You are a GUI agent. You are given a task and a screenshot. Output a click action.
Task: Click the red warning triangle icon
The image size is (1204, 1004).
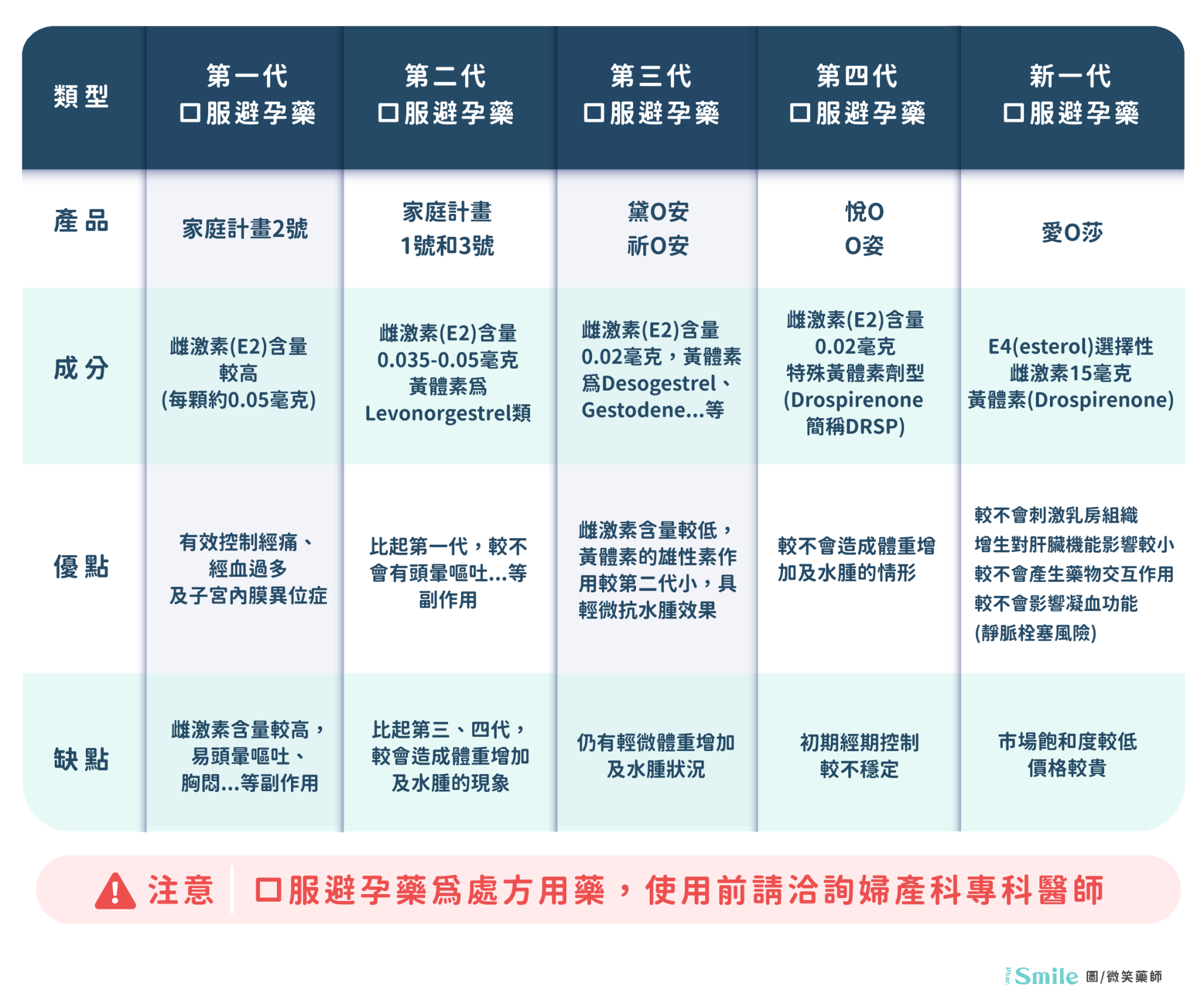click(x=115, y=891)
